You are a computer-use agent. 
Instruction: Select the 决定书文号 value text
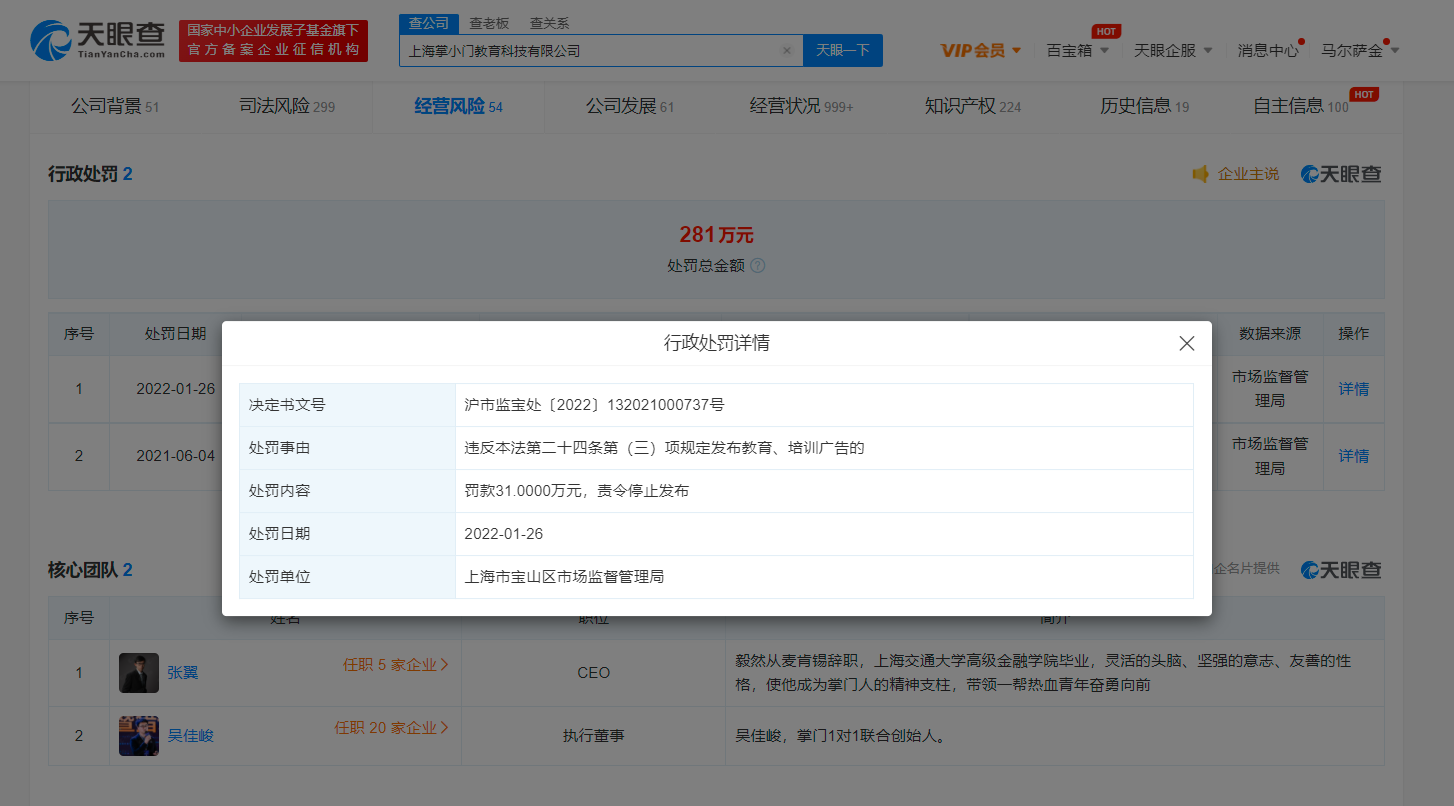(x=594, y=405)
